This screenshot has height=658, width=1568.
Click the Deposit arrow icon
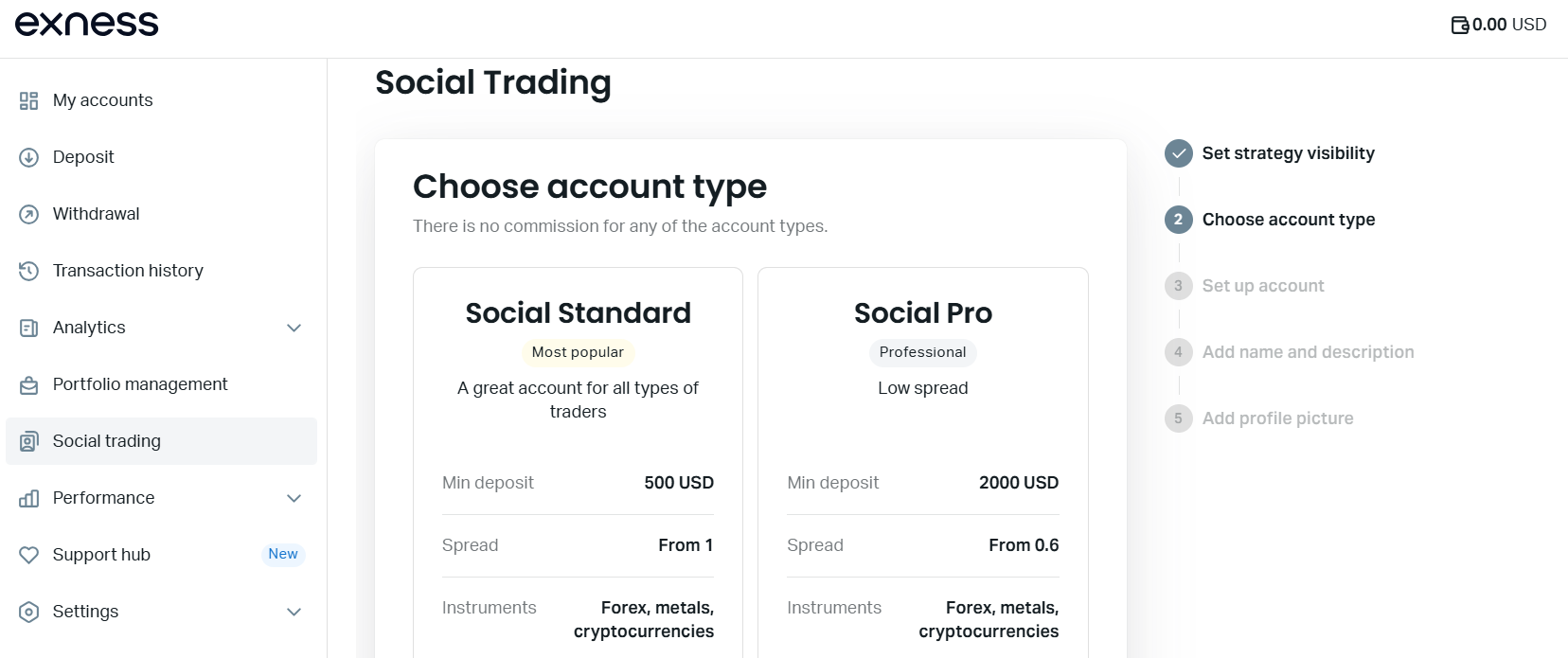pos(29,157)
